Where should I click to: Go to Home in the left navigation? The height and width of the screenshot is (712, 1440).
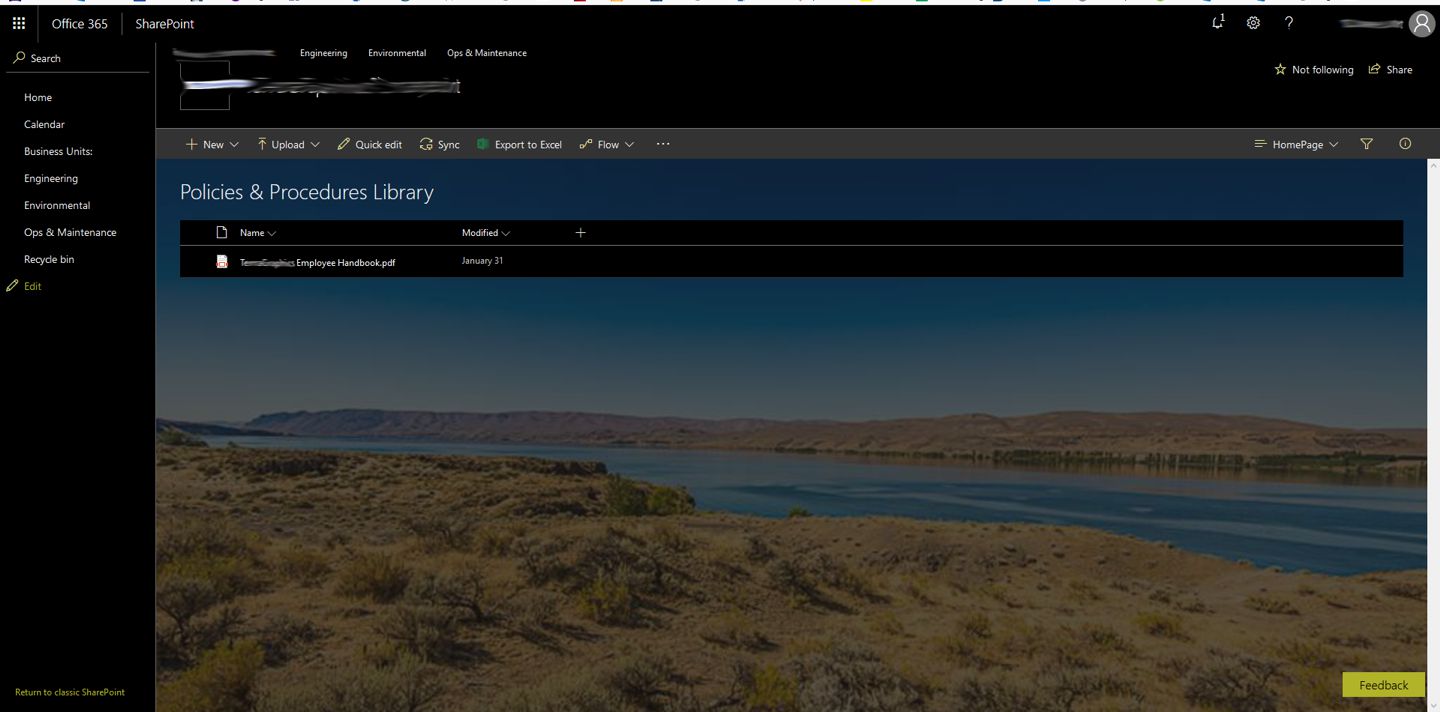[x=38, y=97]
